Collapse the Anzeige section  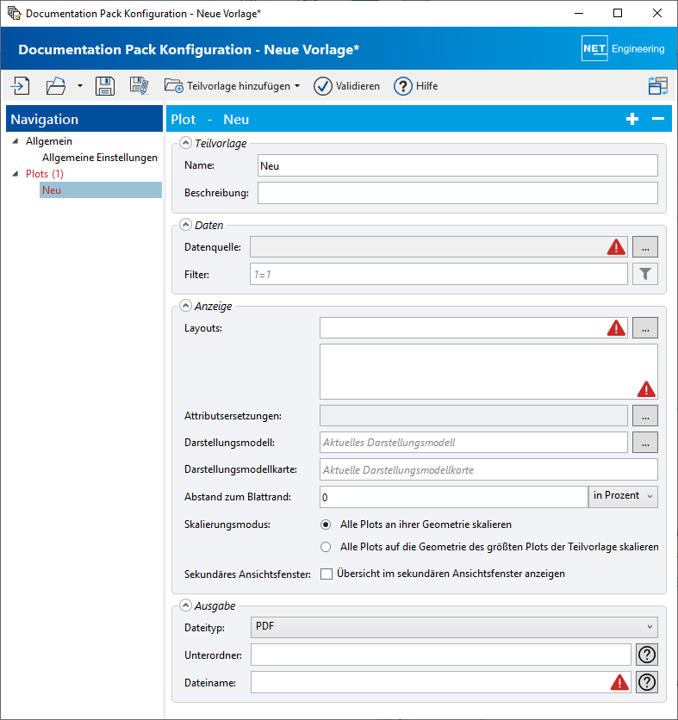point(185,305)
